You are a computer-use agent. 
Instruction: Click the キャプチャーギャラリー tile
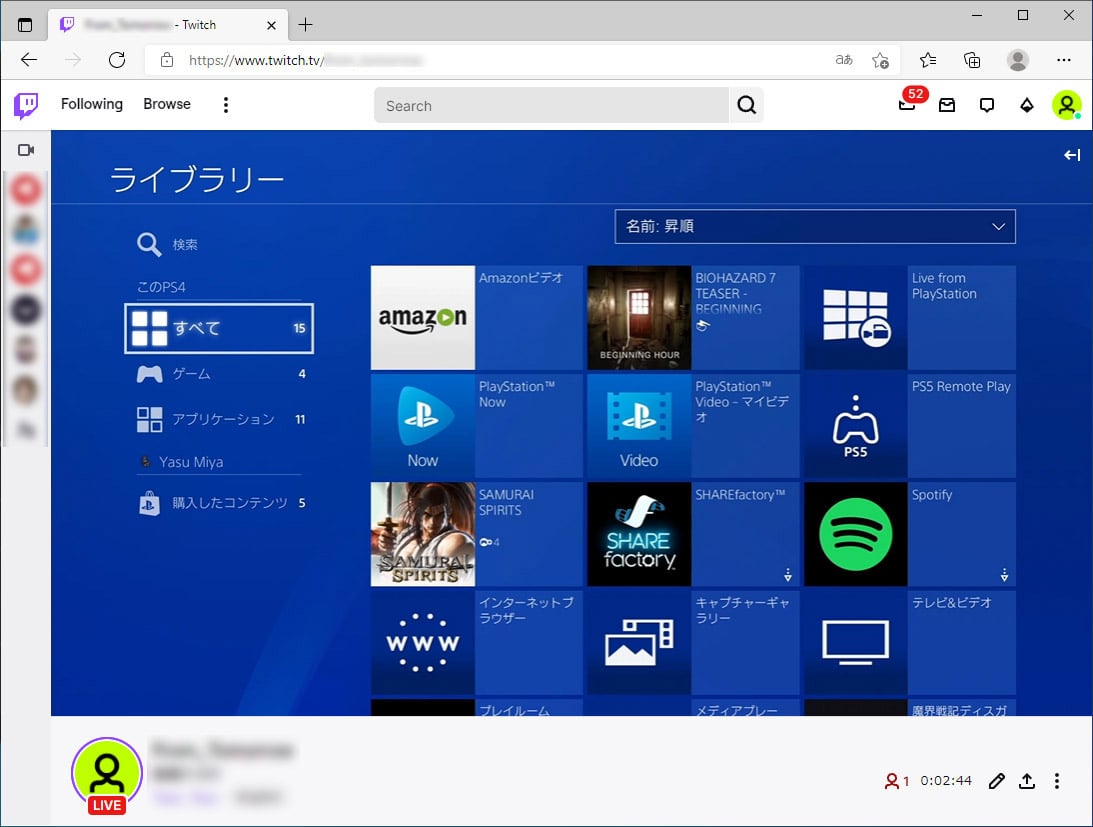tap(693, 642)
